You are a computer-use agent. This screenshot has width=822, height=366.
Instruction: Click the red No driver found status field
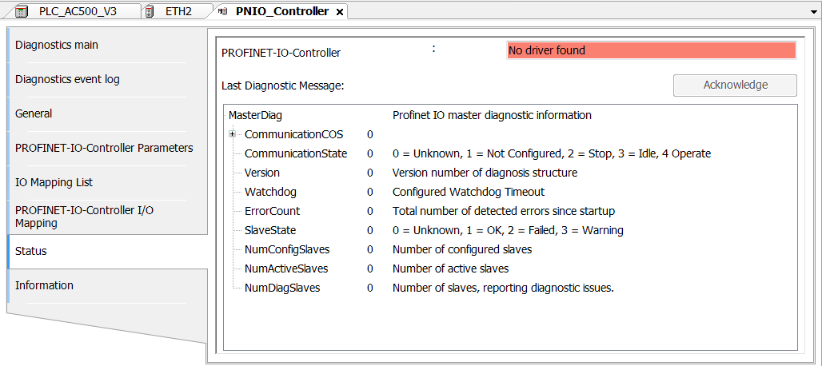651,51
